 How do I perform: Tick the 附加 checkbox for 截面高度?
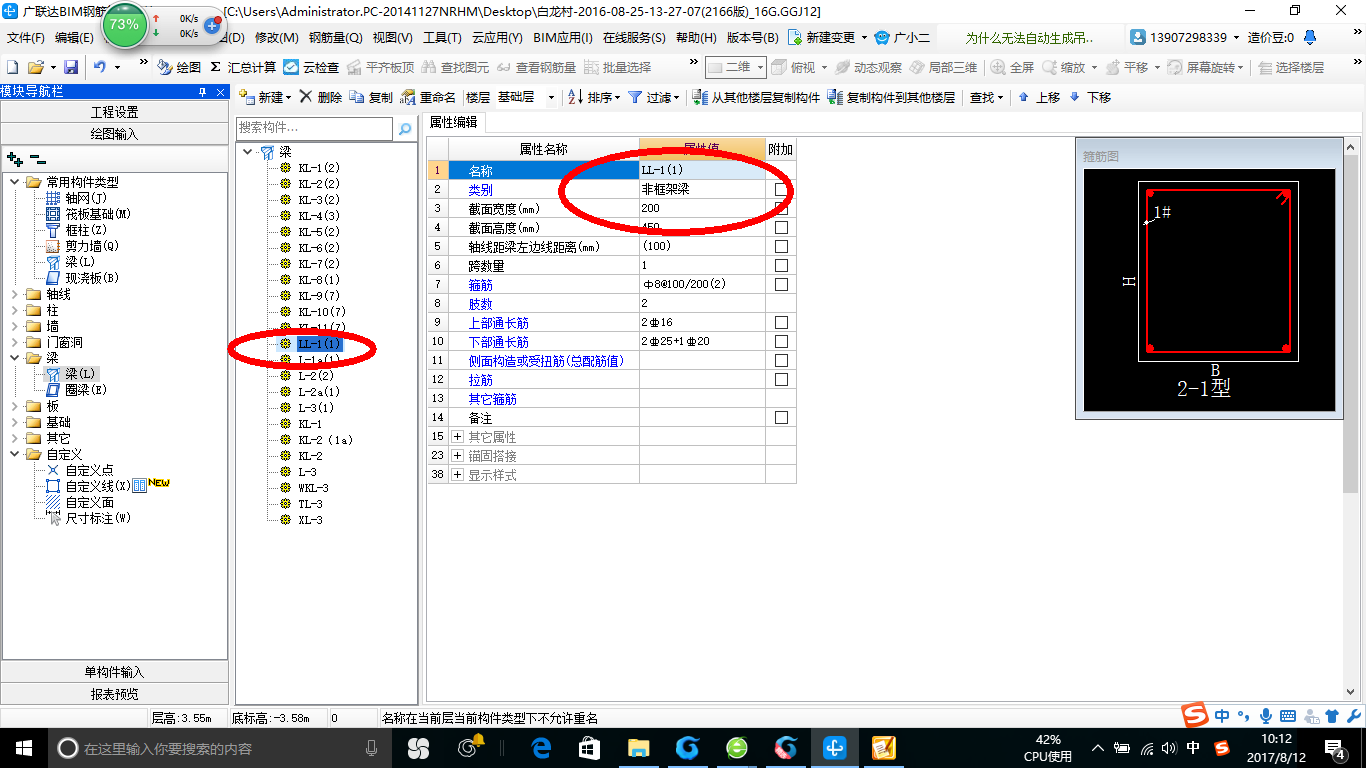coord(781,227)
